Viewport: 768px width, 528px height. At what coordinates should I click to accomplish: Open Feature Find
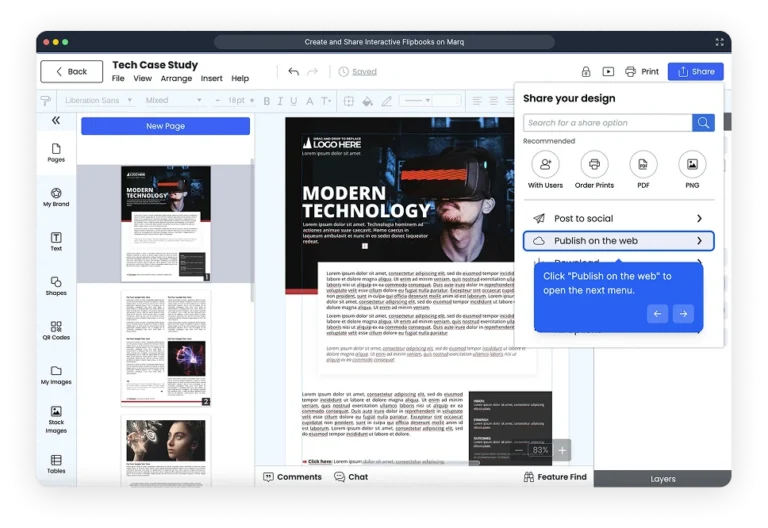[x=555, y=477]
